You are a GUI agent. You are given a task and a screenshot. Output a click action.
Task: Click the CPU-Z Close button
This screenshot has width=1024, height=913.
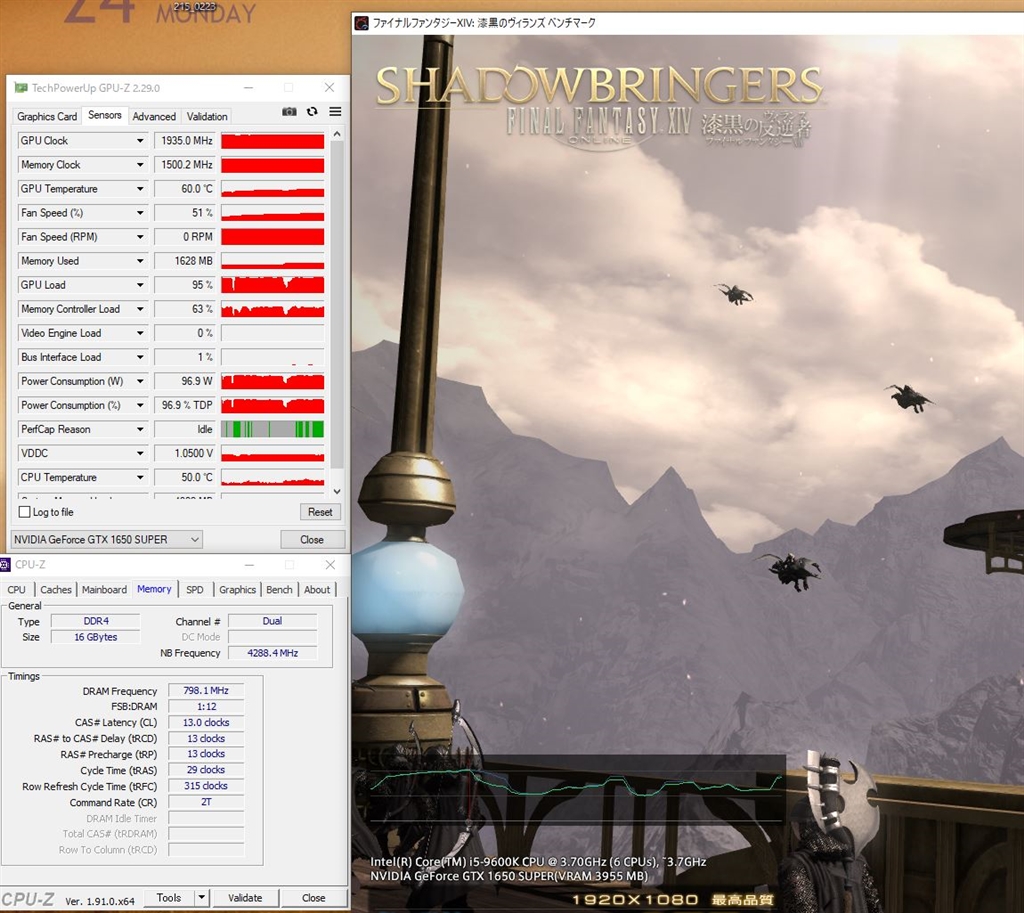313,897
